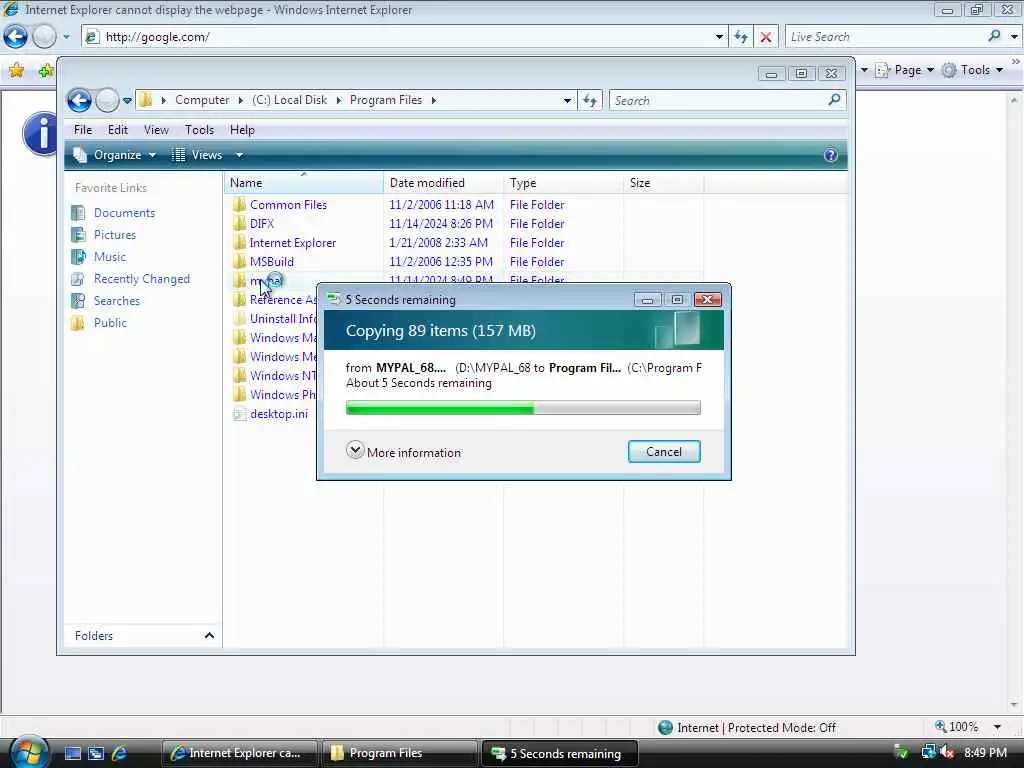Click the Internet Explorer refresh icon

point(741,37)
